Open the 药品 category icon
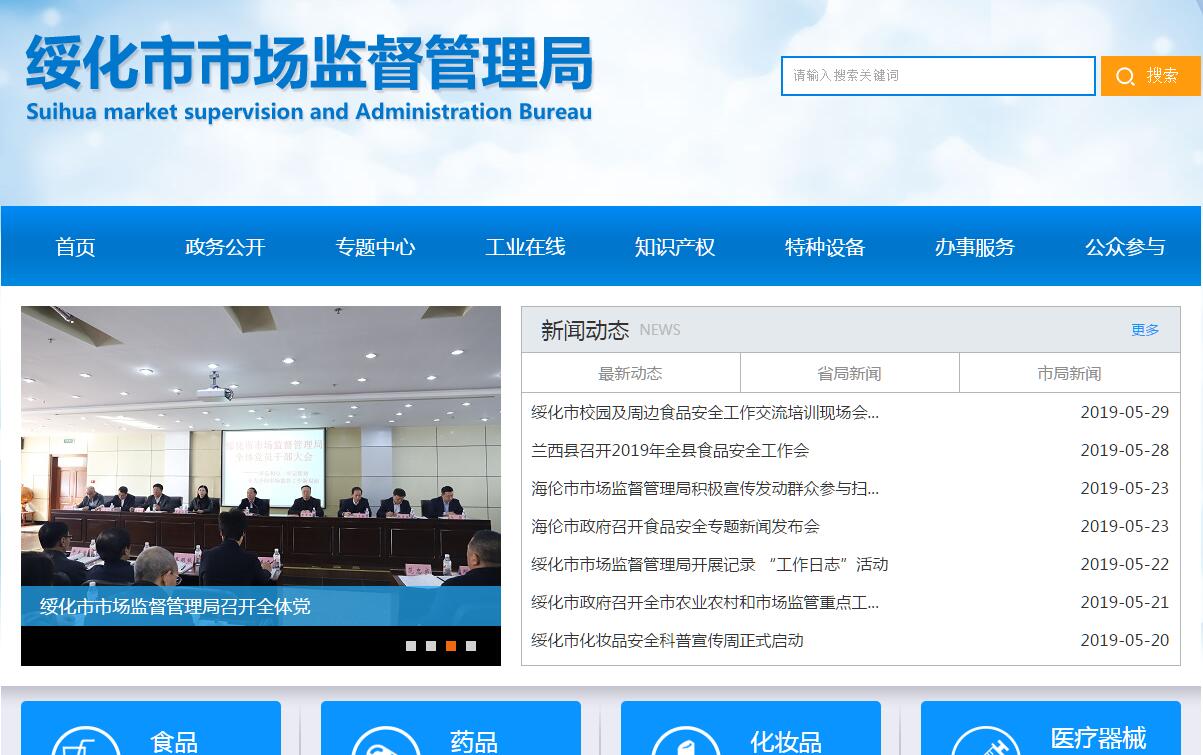 click(x=386, y=742)
